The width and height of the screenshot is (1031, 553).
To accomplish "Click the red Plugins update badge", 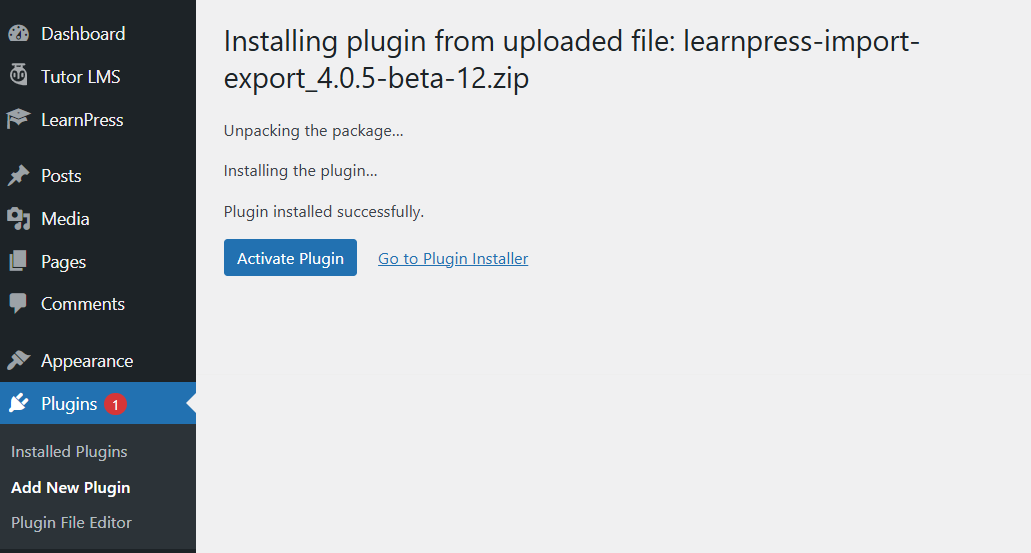I will tap(115, 404).
